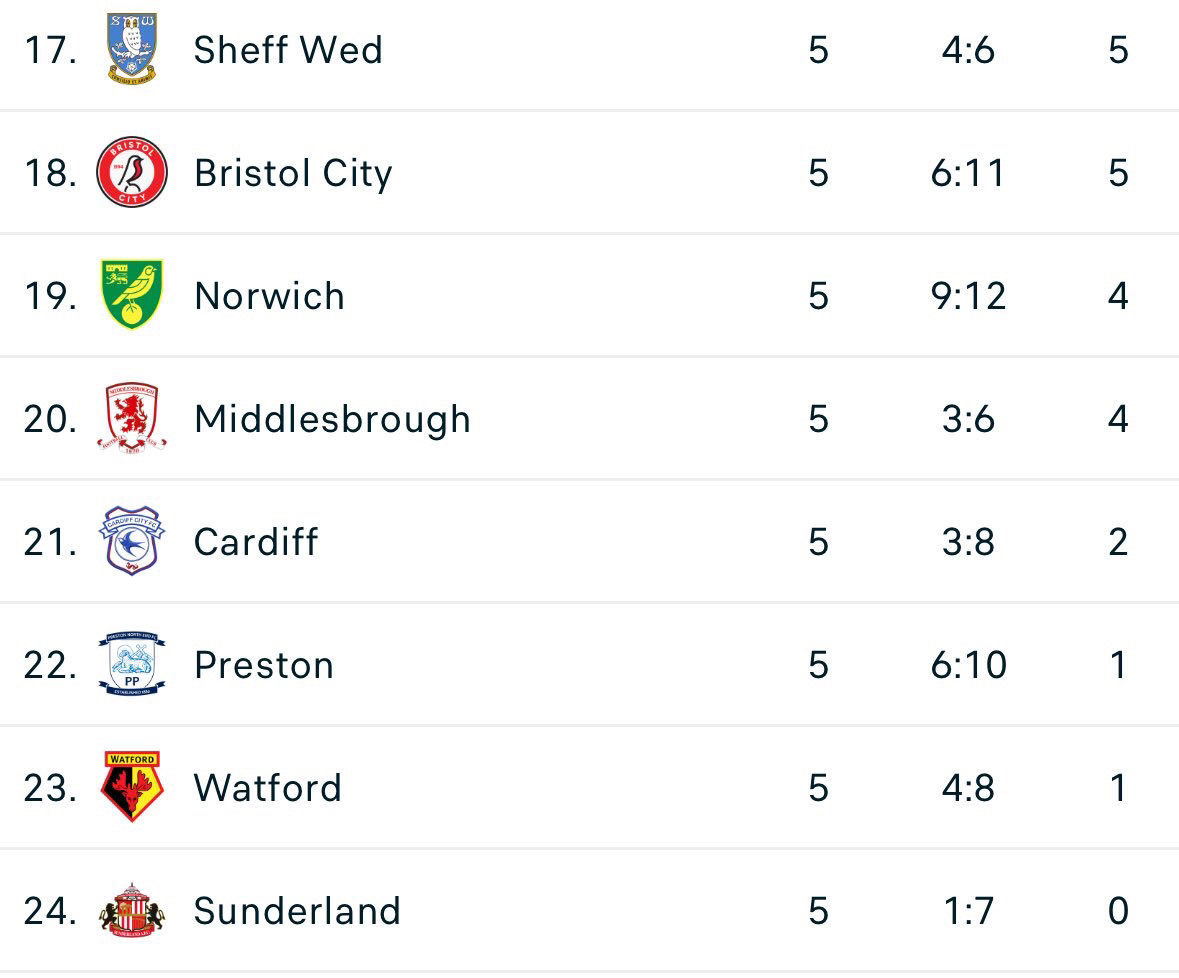Tap Preston's 6:10 goal record
Image resolution: width=1179 pixels, height=978 pixels.
(968, 665)
